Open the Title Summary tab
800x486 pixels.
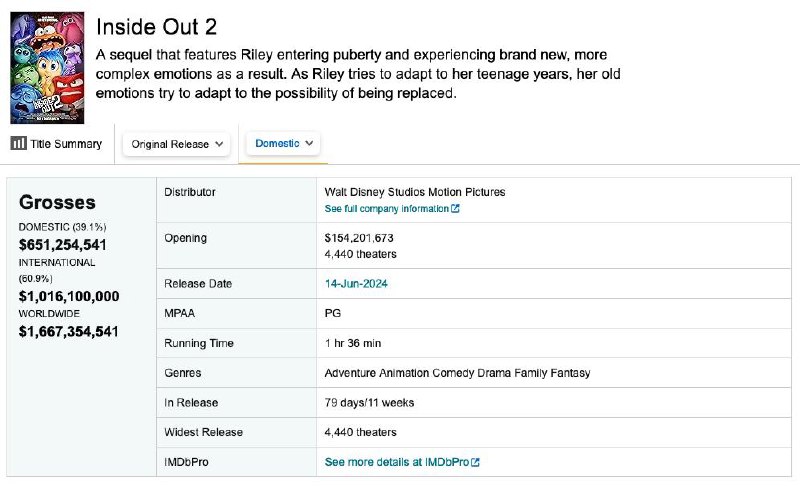[x=56, y=144]
